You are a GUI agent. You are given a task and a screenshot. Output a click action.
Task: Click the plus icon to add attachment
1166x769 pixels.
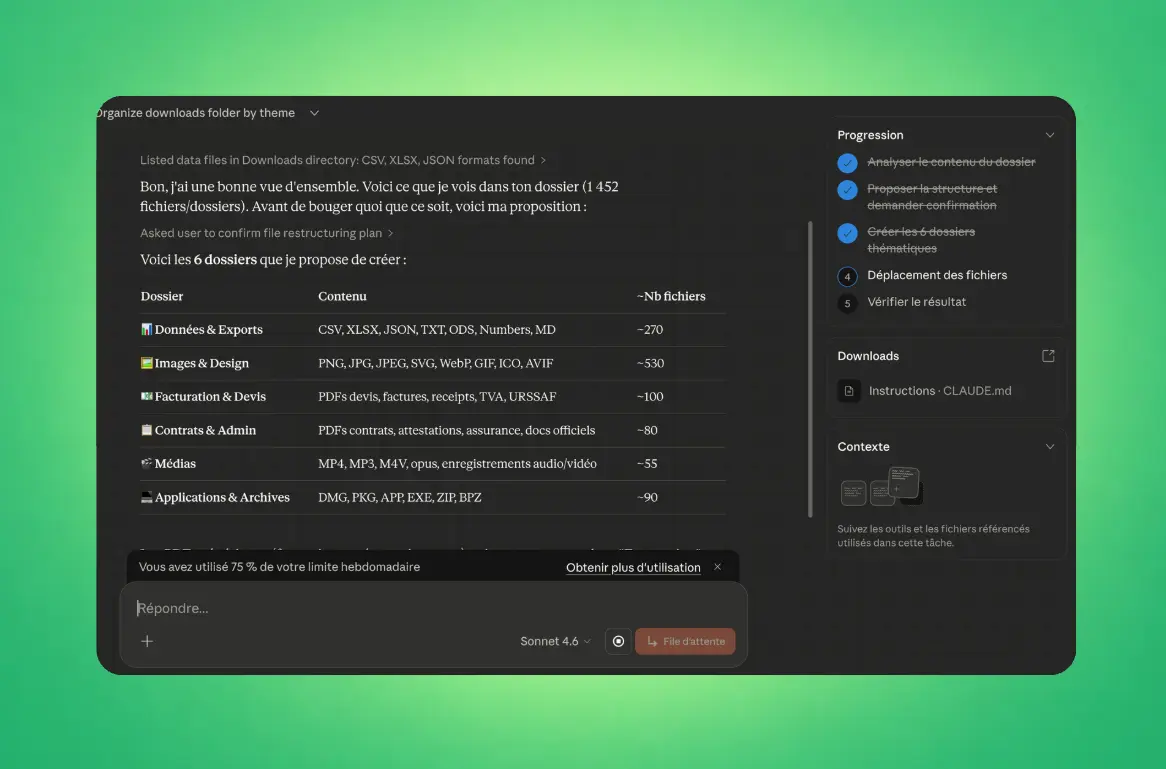click(x=147, y=641)
